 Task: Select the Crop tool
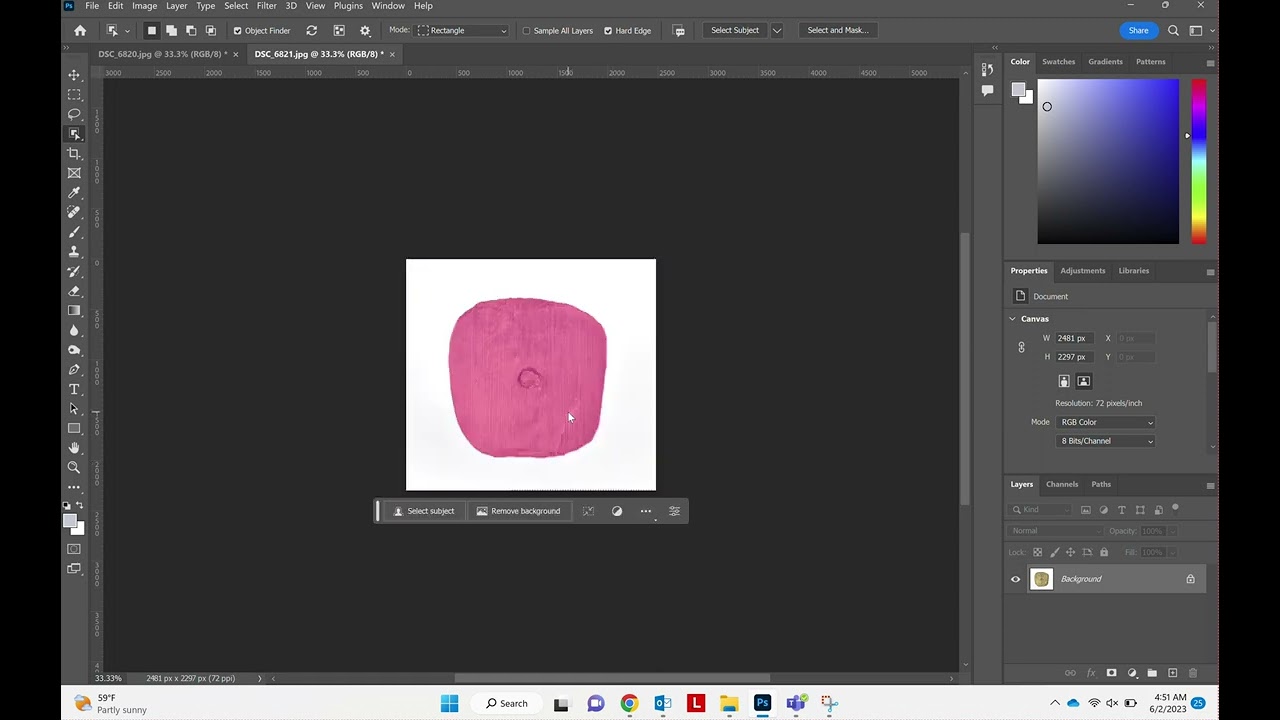pyautogui.click(x=74, y=153)
